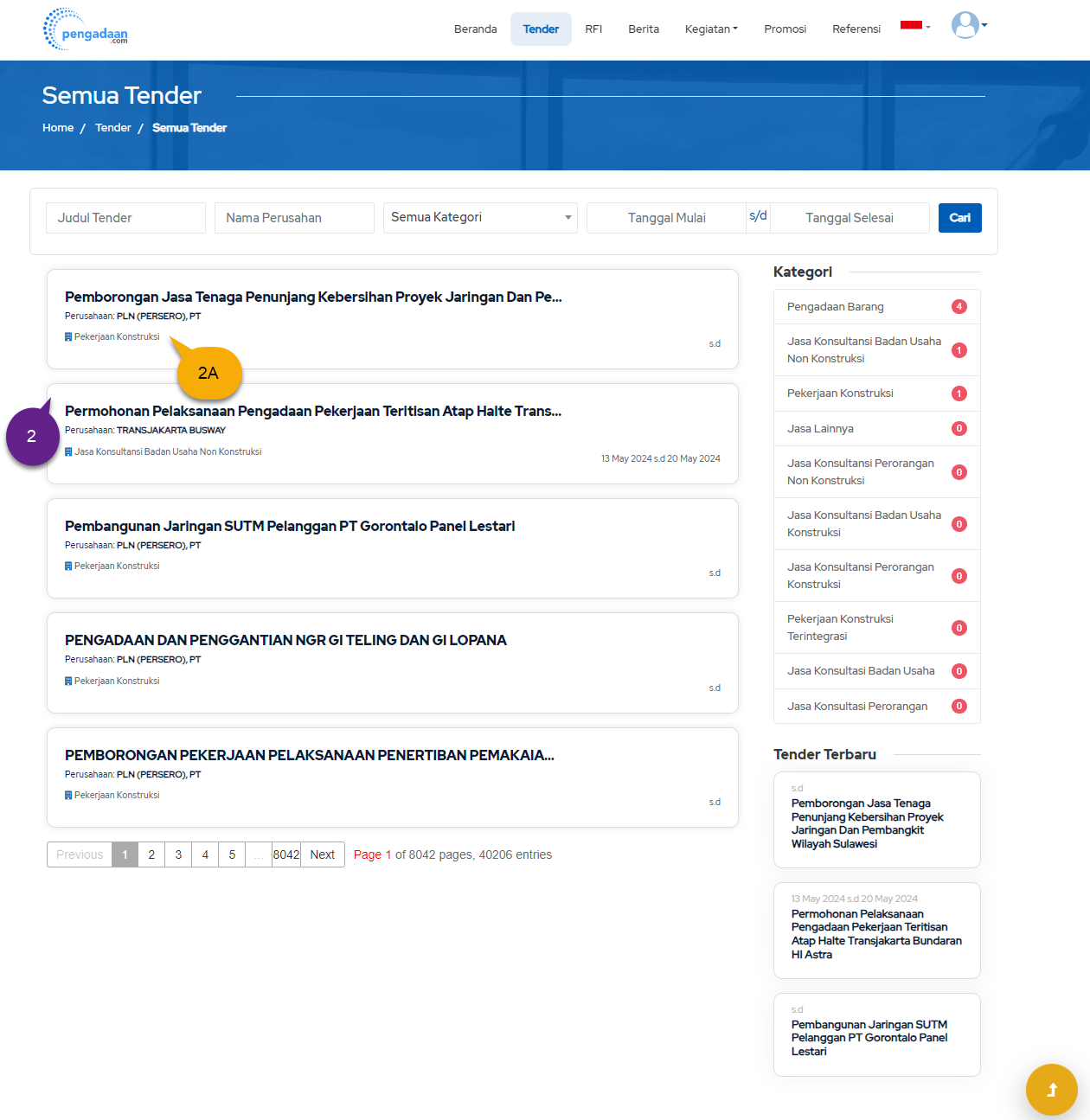
Task: Select Jasa Konsultasi Badan Usaha category
Action: click(x=877, y=671)
